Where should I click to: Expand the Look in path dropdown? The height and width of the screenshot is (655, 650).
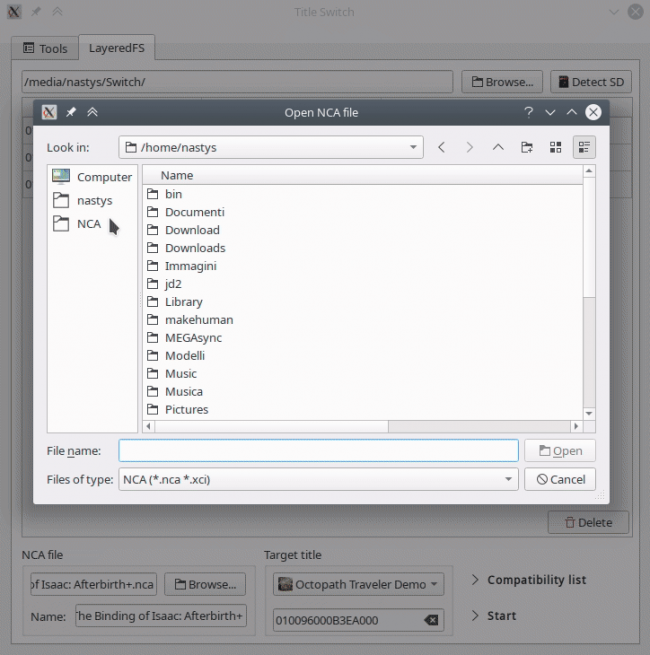coord(414,147)
